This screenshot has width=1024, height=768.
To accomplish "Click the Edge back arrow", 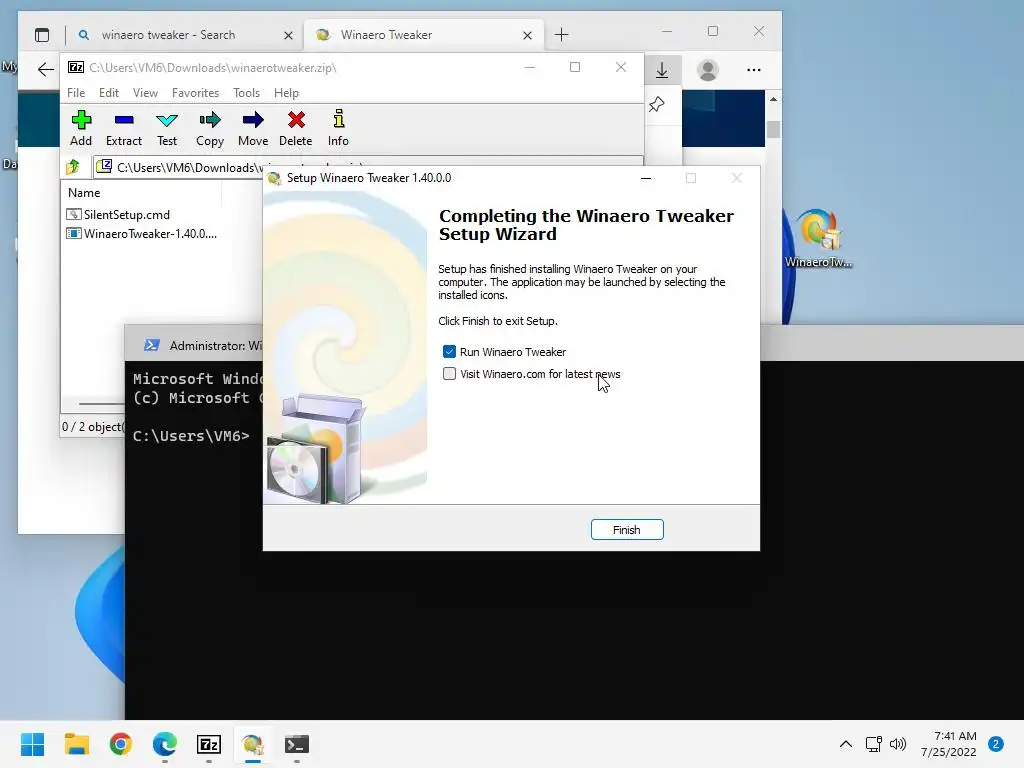I will 45,69.
